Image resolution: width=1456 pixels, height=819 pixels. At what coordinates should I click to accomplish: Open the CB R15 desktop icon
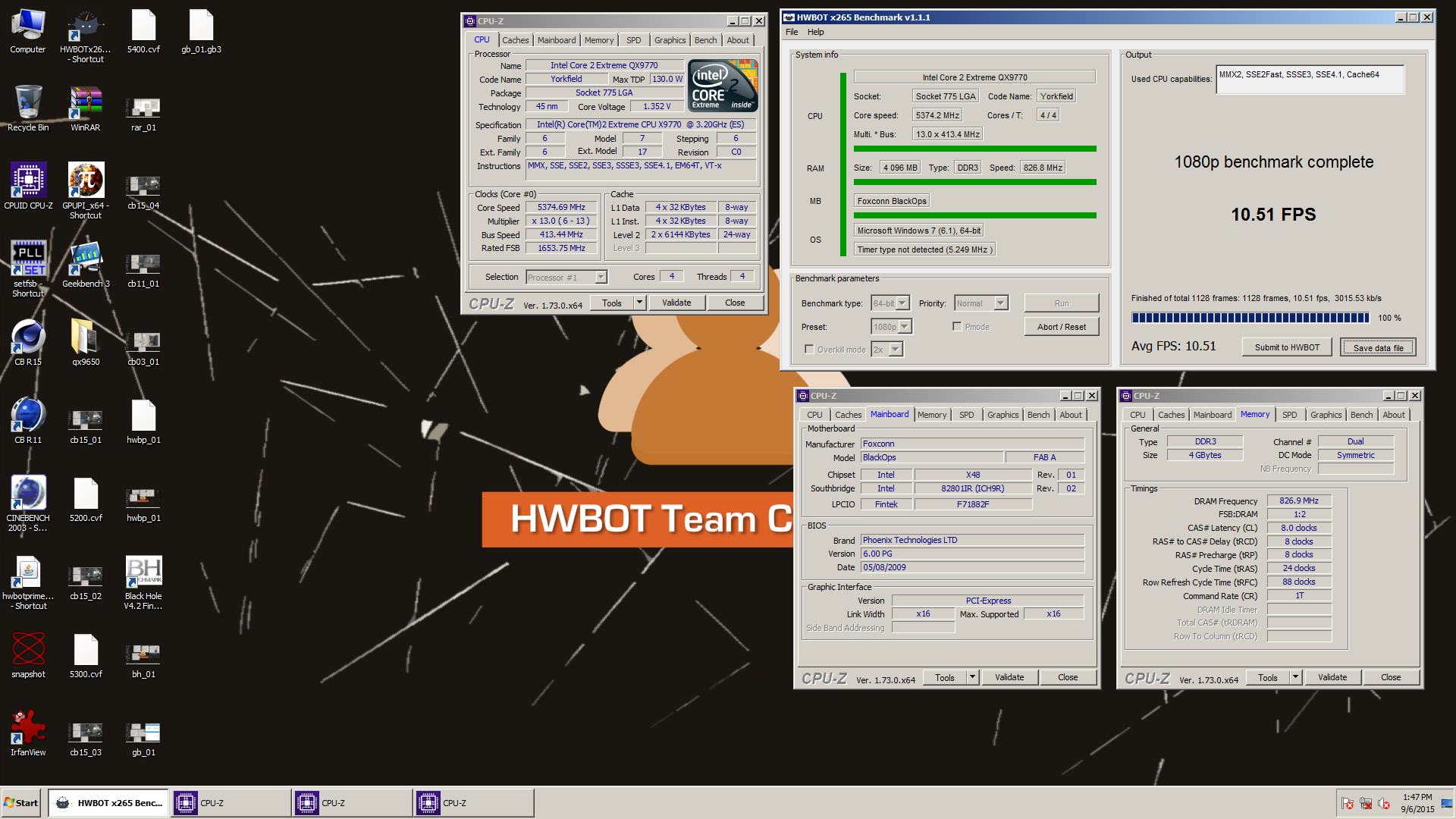point(28,343)
